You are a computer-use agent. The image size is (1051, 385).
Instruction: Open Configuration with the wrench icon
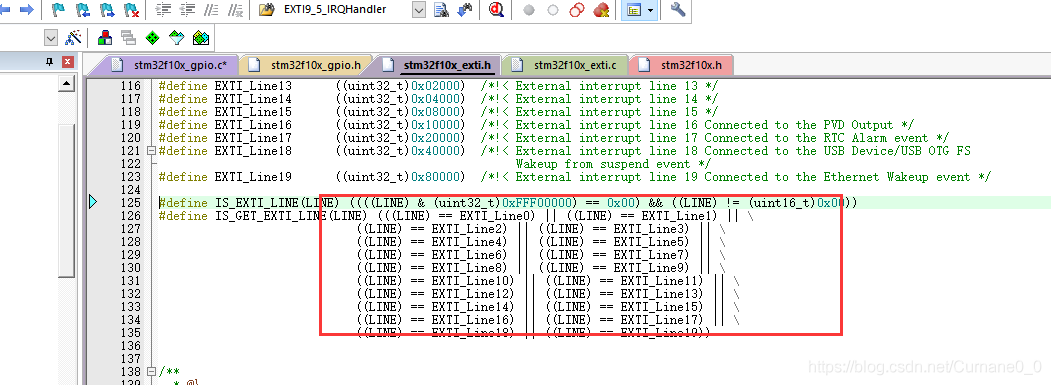pos(678,9)
